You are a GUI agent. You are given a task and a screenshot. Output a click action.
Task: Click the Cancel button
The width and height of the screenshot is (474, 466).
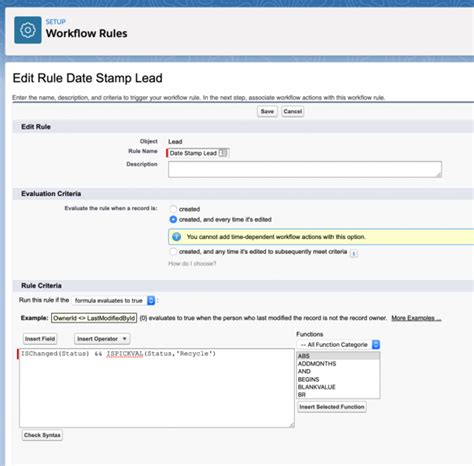[293, 111]
